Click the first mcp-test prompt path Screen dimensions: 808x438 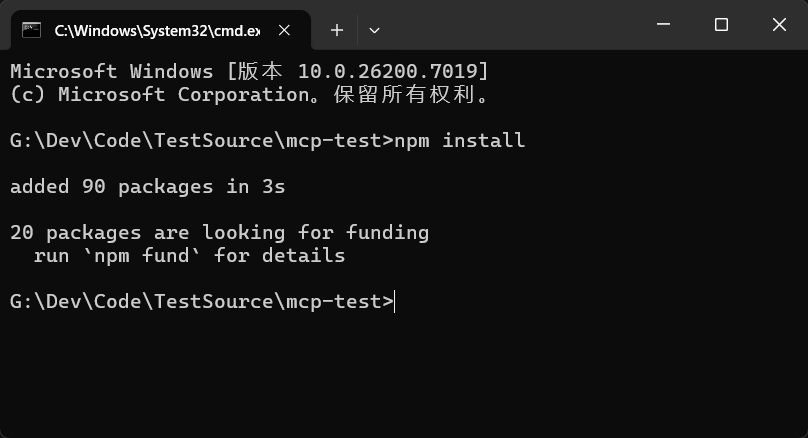[x=201, y=141]
